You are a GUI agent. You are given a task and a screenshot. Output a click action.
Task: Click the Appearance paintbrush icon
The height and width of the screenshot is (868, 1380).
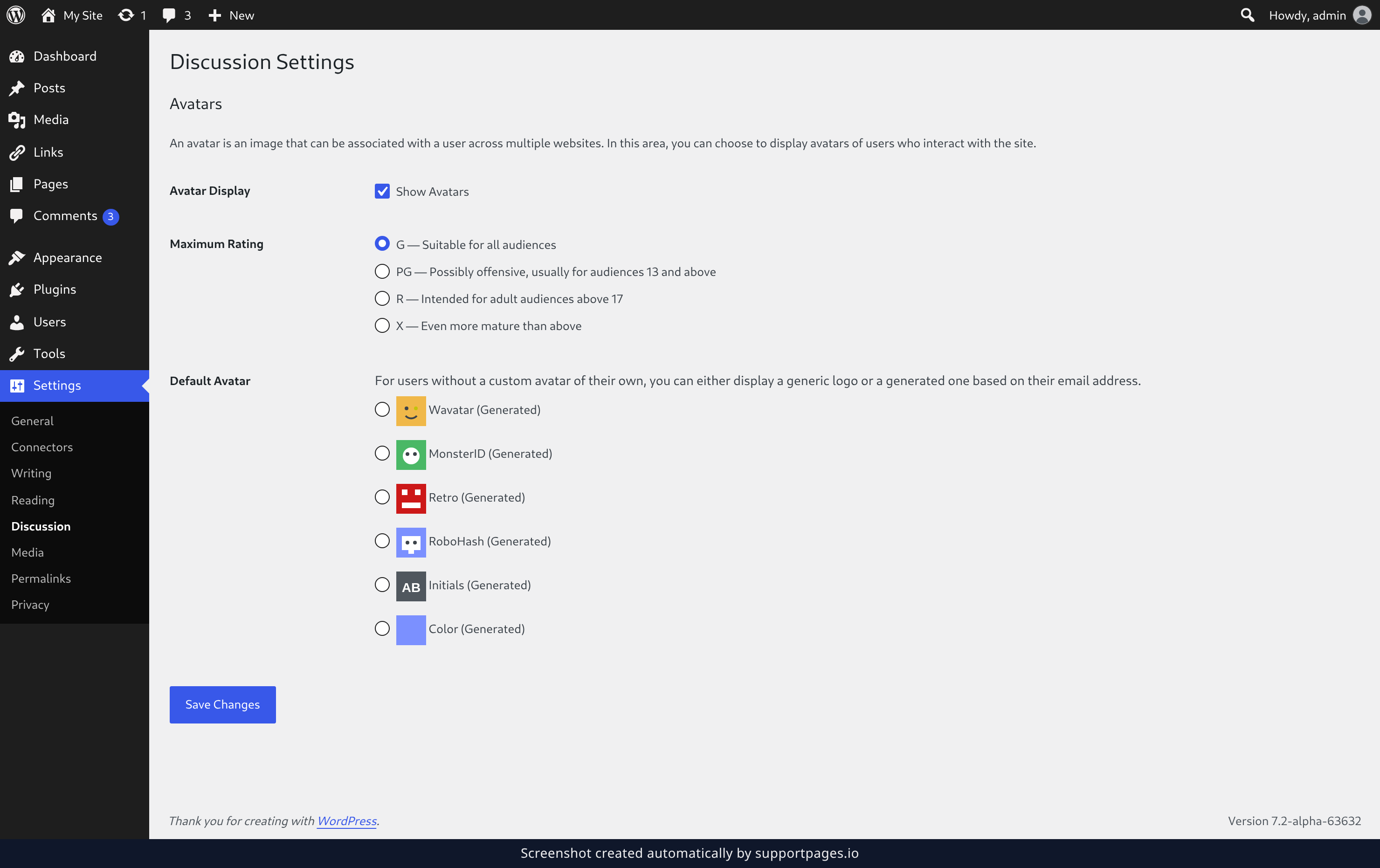click(x=17, y=258)
